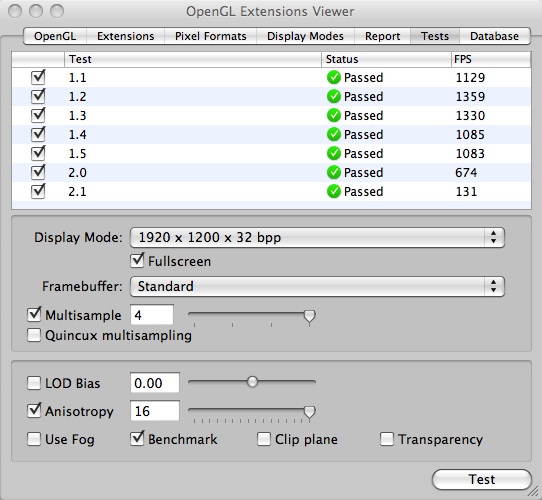Enable the LOD Bias checkbox

[x=34, y=383]
